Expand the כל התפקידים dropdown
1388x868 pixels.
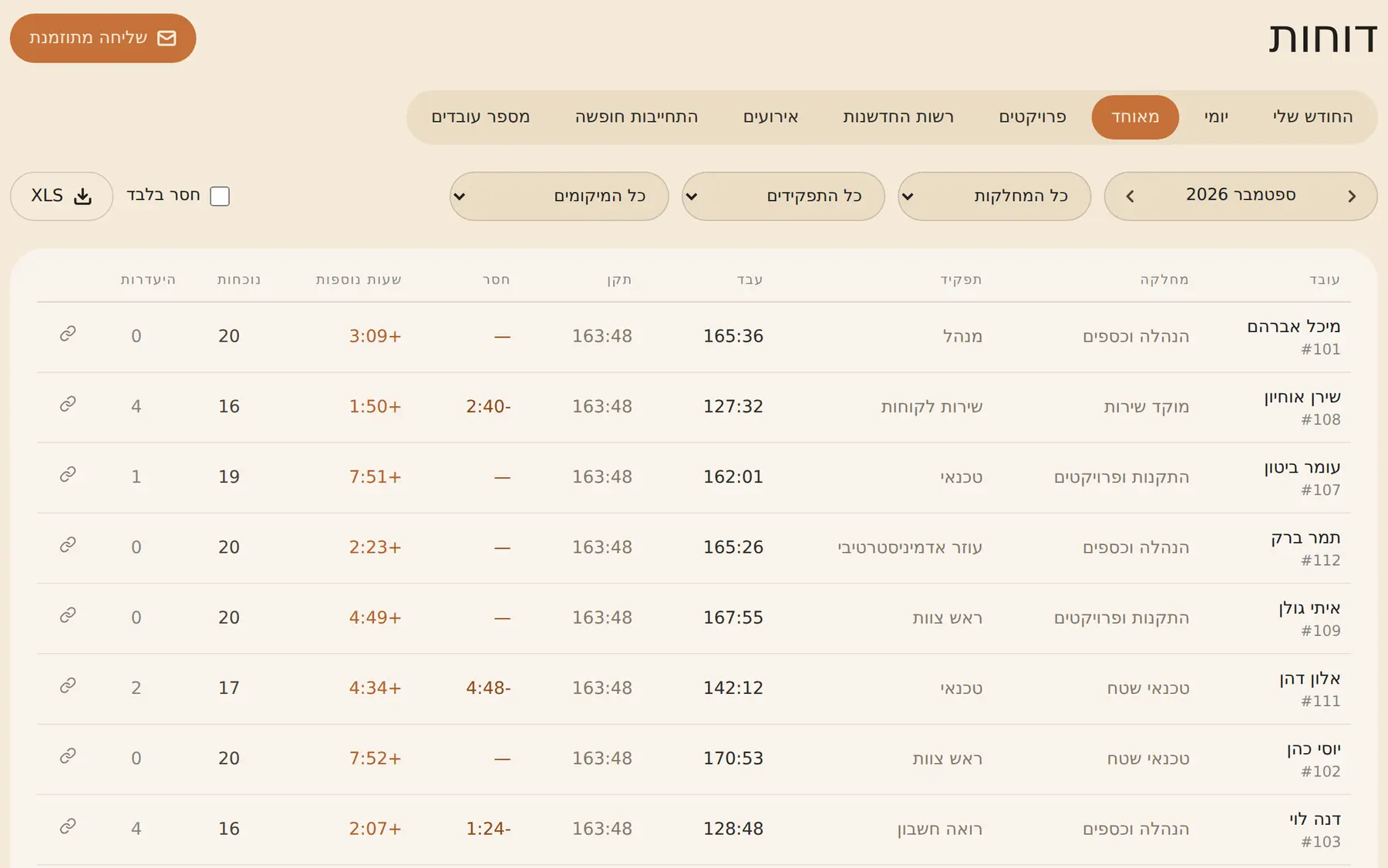click(783, 196)
